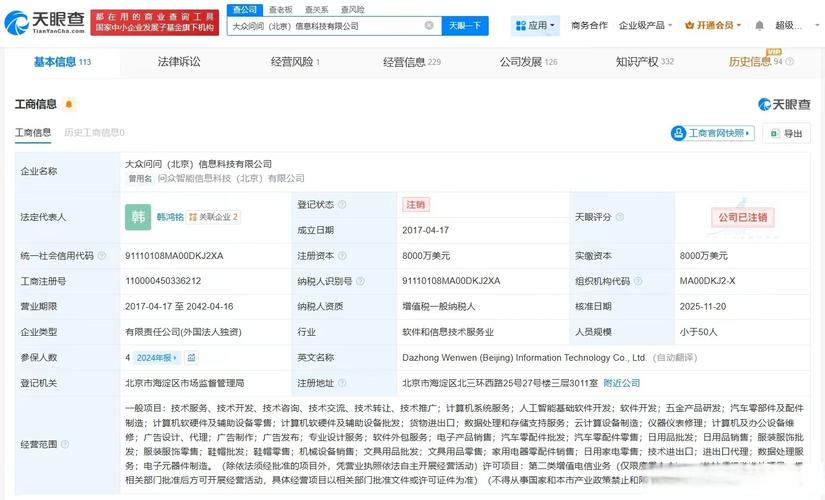
Task: Click 北京市海淀区市场监督管理局 registrar value
Action: point(185,383)
